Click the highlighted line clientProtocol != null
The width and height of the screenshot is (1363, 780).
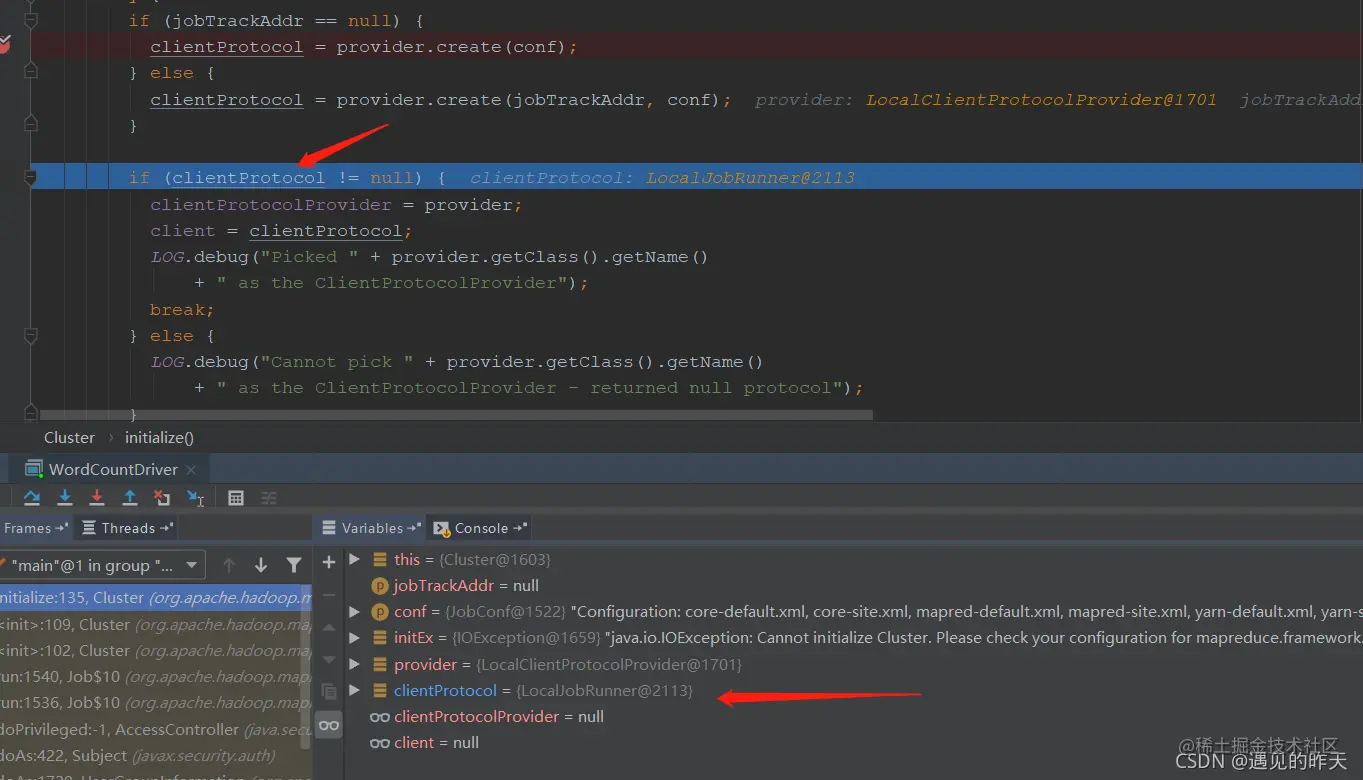tap(696, 177)
